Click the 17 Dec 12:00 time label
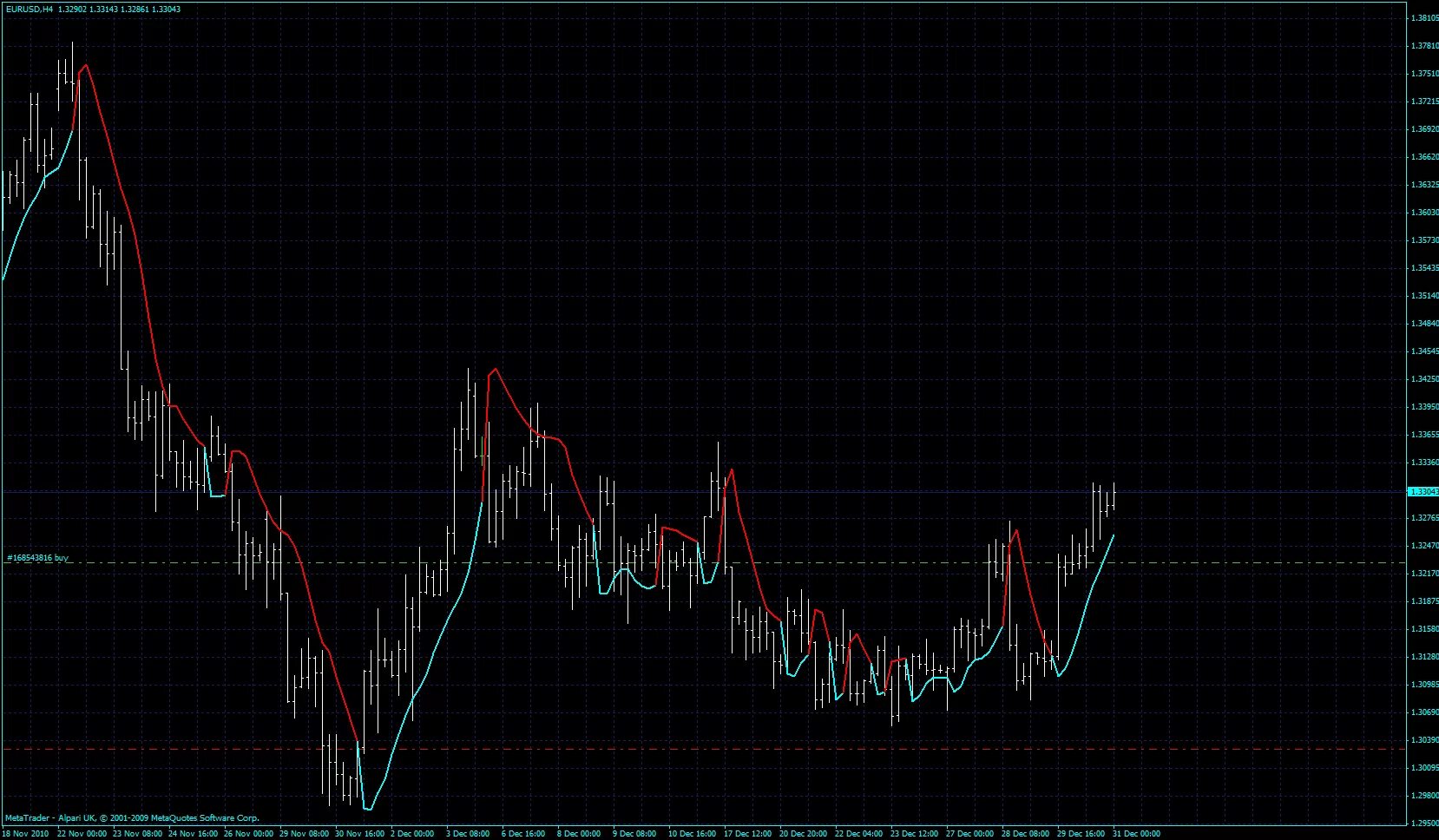Viewport: 1439px width, 840px height. [x=748, y=834]
